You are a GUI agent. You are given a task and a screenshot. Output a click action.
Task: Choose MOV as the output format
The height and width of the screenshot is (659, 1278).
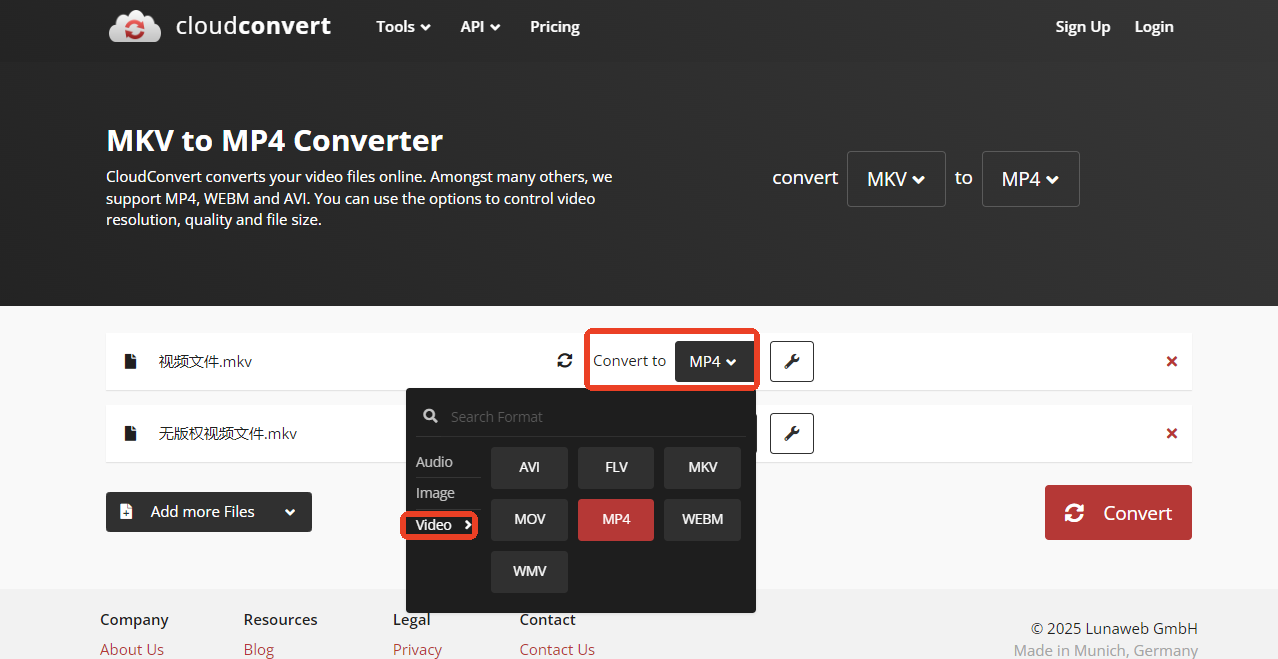529,520
